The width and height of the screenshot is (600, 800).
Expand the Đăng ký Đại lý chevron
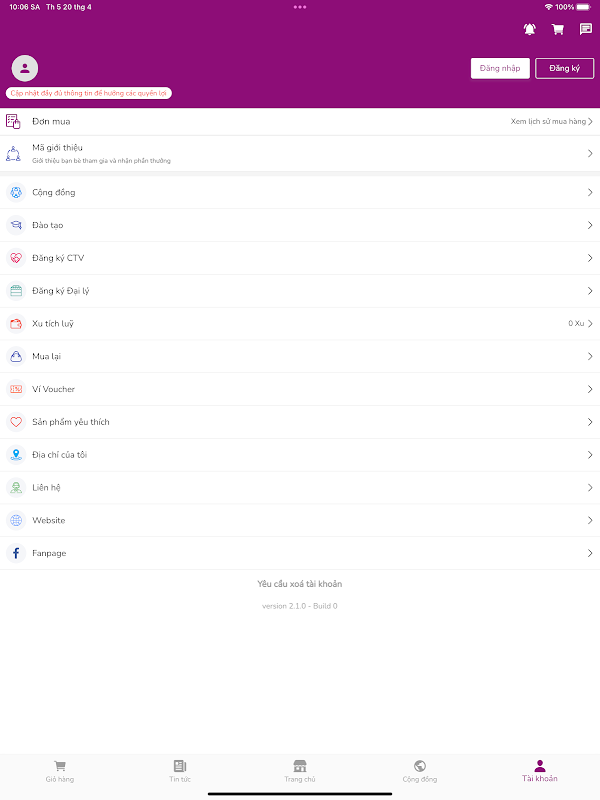click(x=590, y=291)
